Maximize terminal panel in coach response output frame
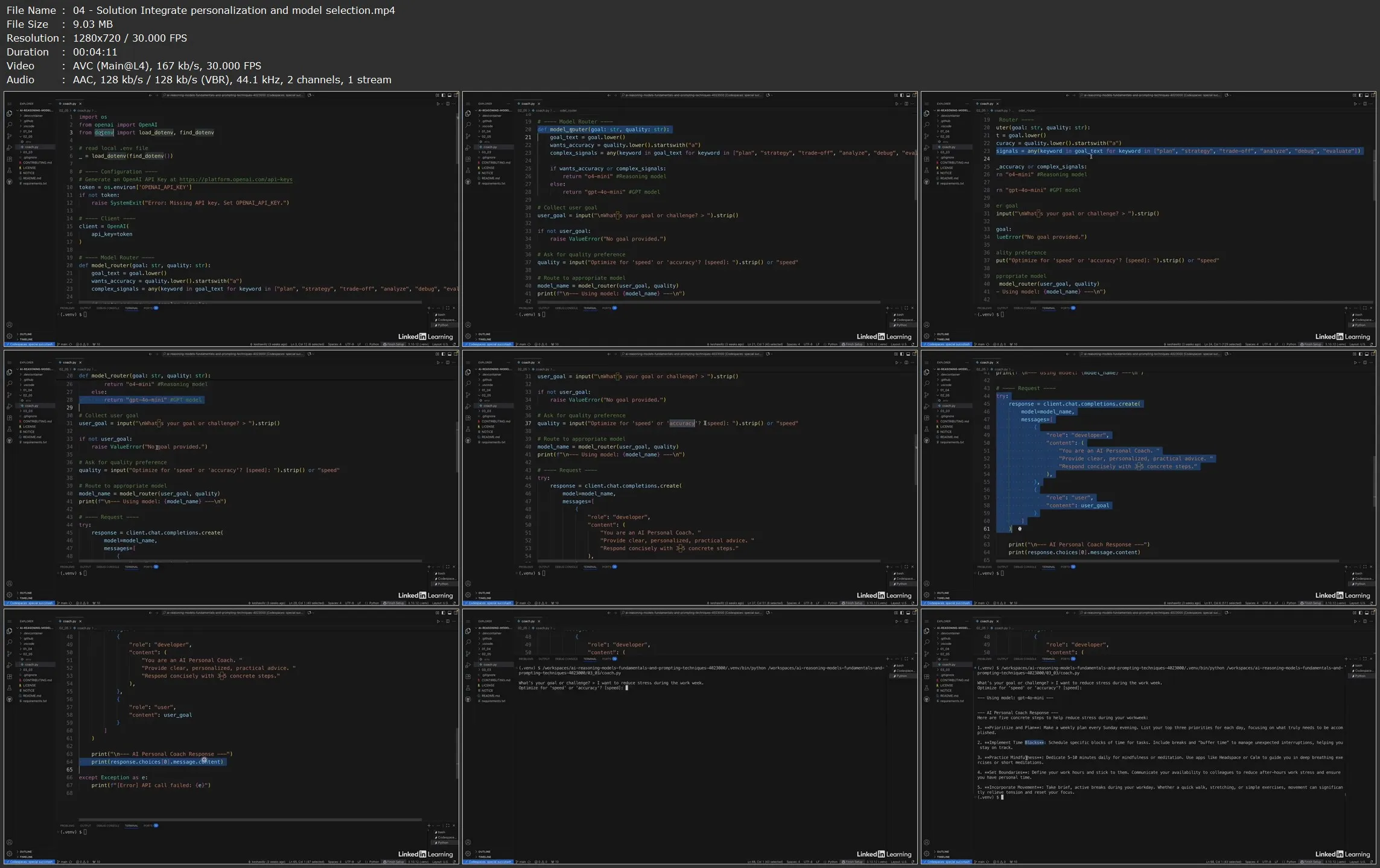This screenshot has width=1380, height=868. [x=1364, y=659]
